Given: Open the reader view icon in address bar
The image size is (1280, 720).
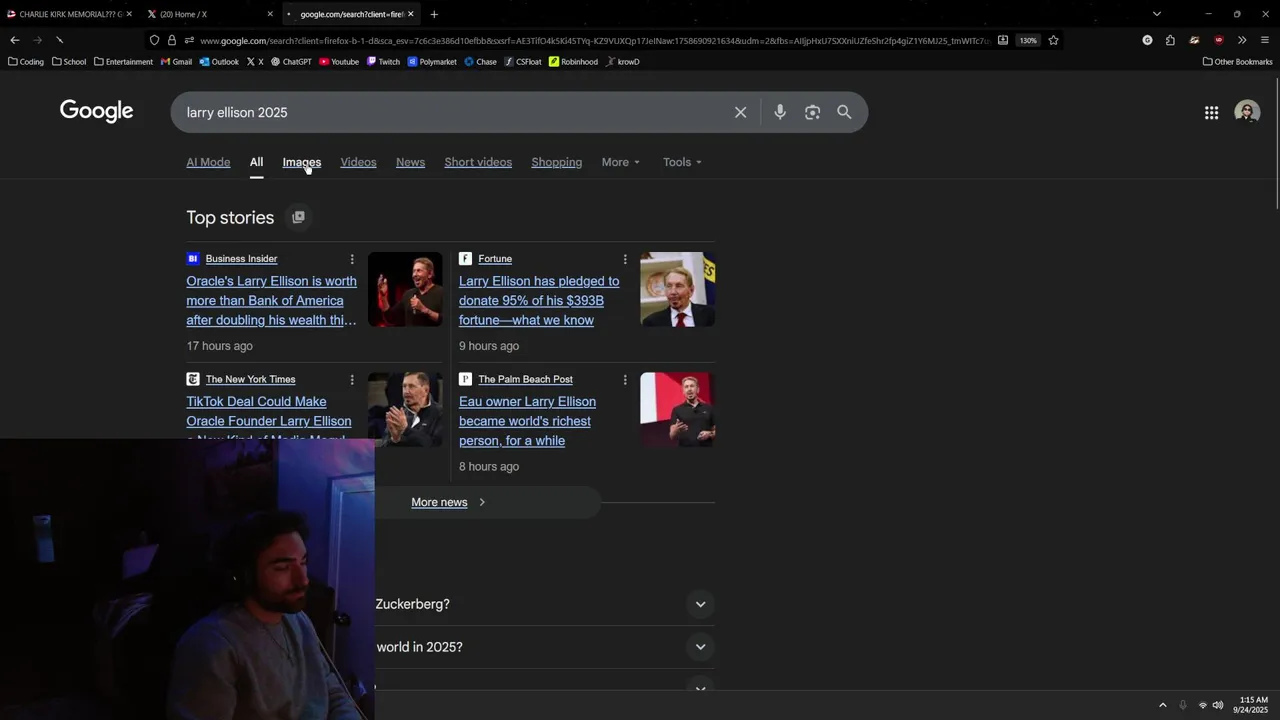Looking at the screenshot, I should pyautogui.click(x=1003, y=40).
